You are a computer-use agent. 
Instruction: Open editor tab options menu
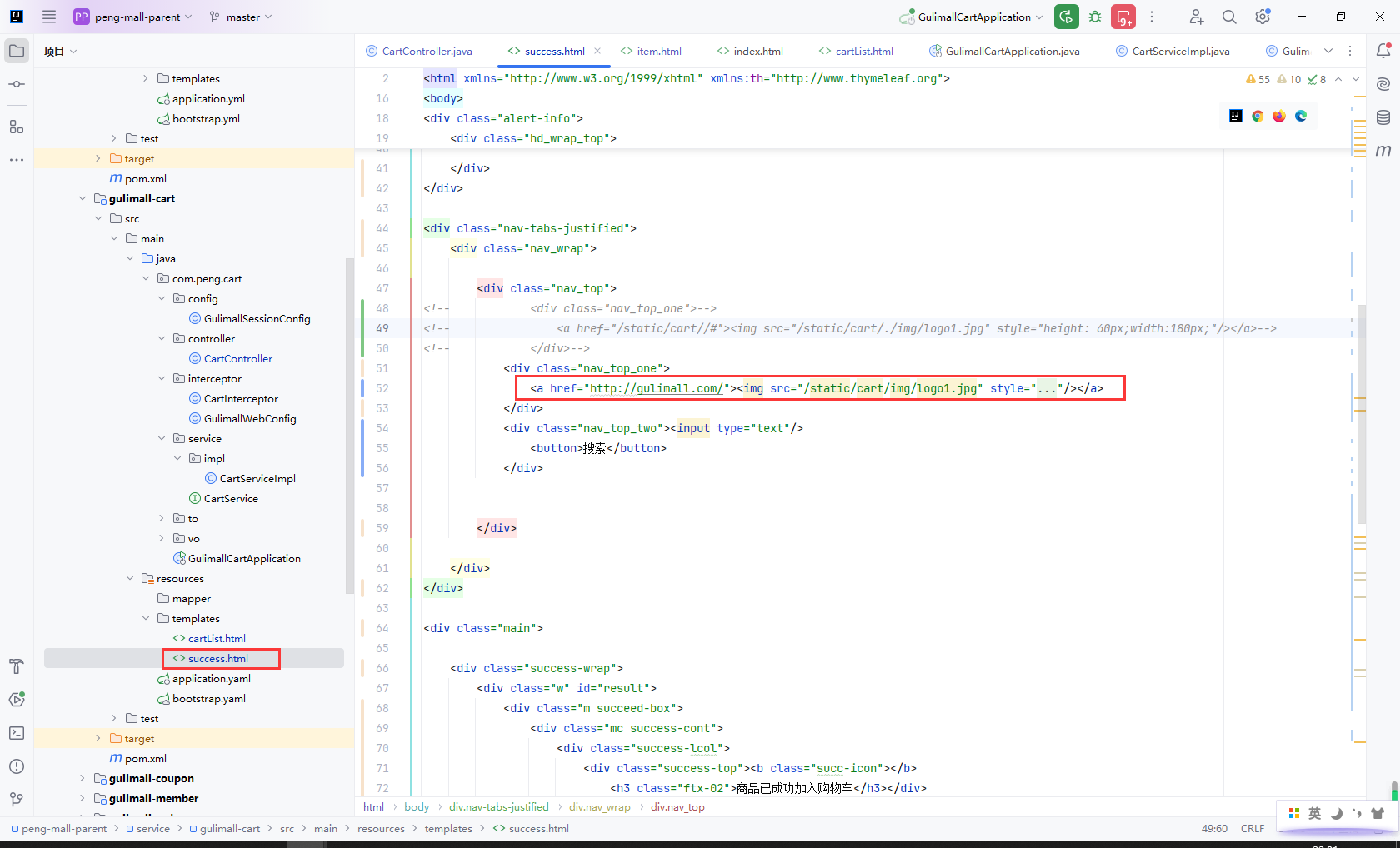[1350, 51]
